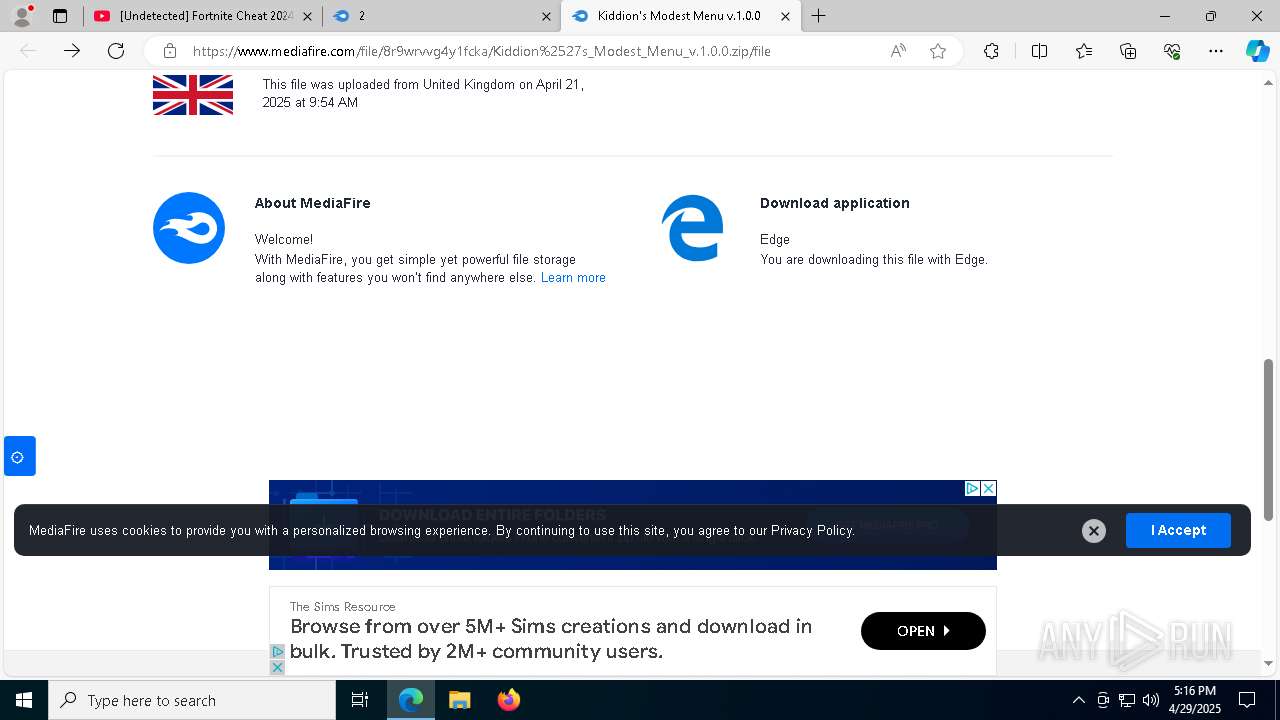Dismiss the cookie notice with X
The image size is (1280, 720).
[1094, 531]
